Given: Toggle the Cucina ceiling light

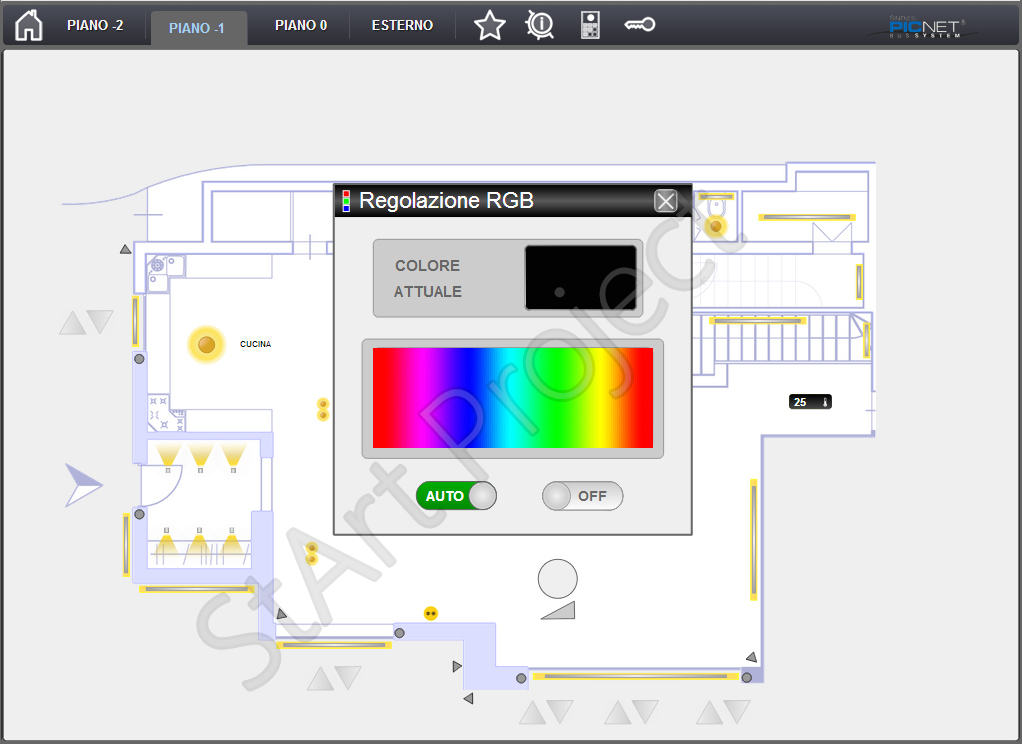Looking at the screenshot, I should 206,345.
